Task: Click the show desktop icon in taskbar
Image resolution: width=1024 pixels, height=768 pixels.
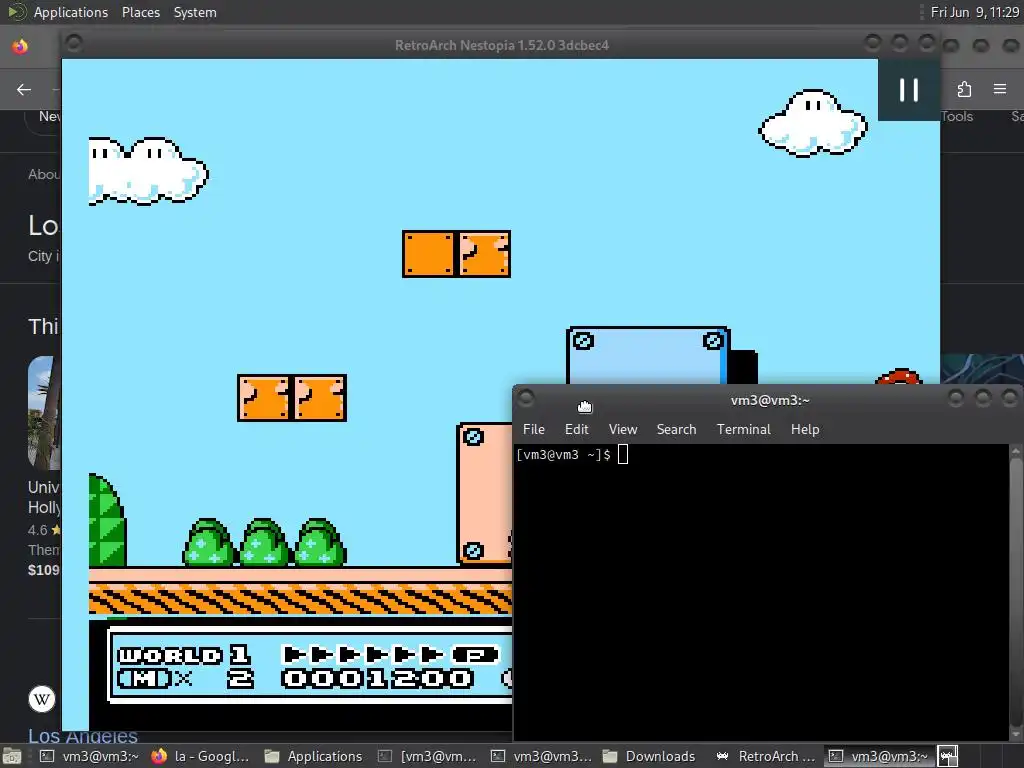Action: tap(10, 756)
